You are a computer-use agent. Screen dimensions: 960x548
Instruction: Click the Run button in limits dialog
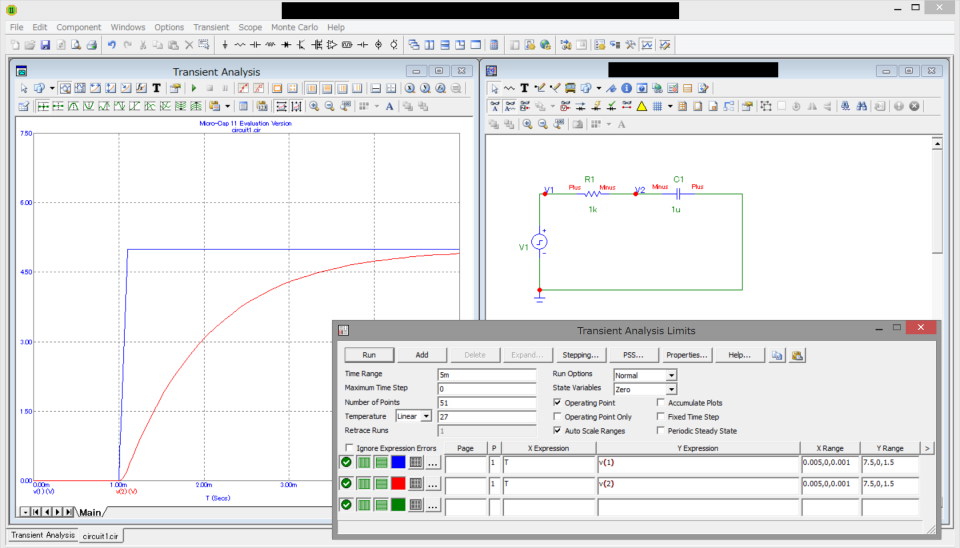click(369, 355)
